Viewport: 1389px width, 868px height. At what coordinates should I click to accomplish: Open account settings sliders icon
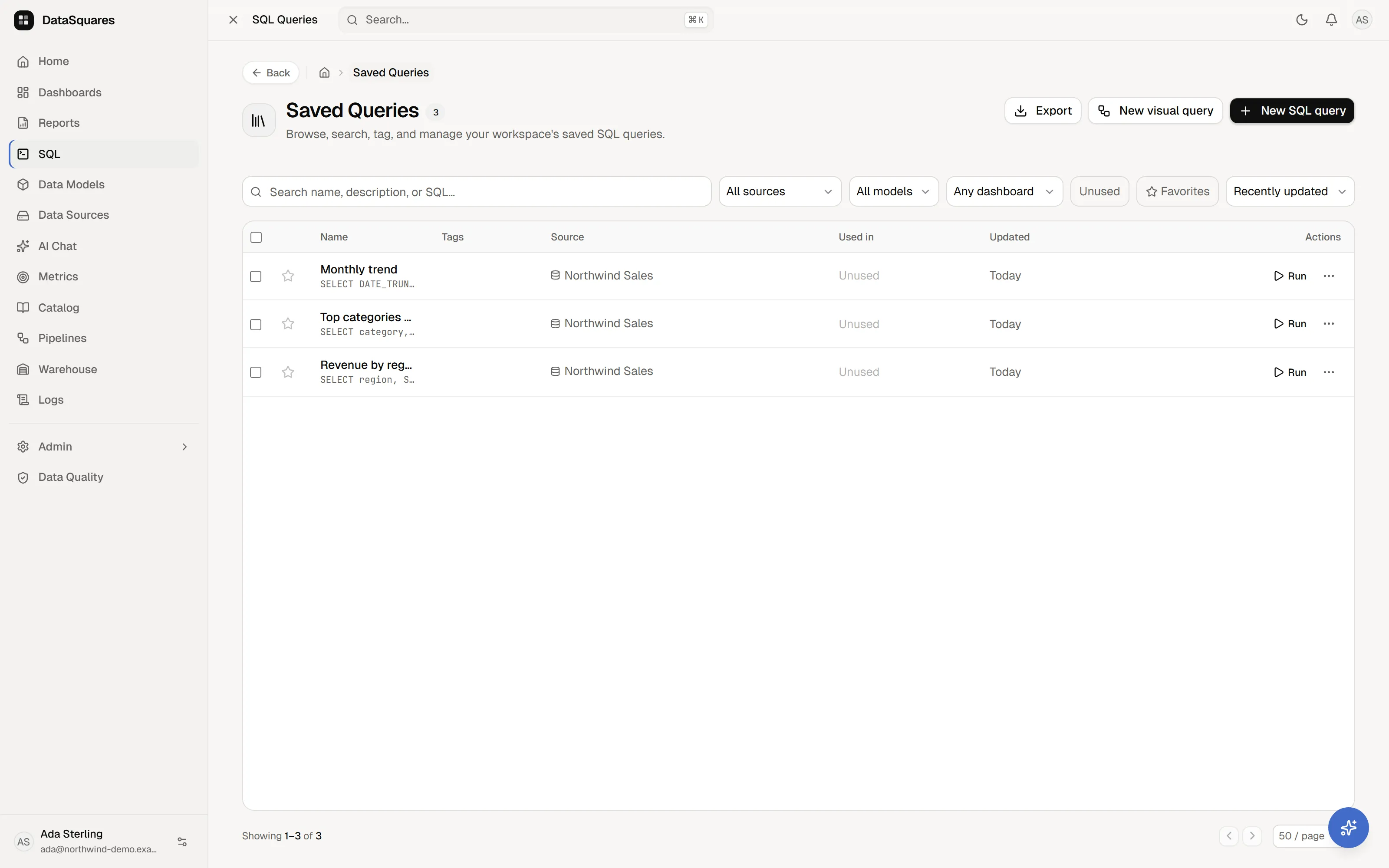182,842
